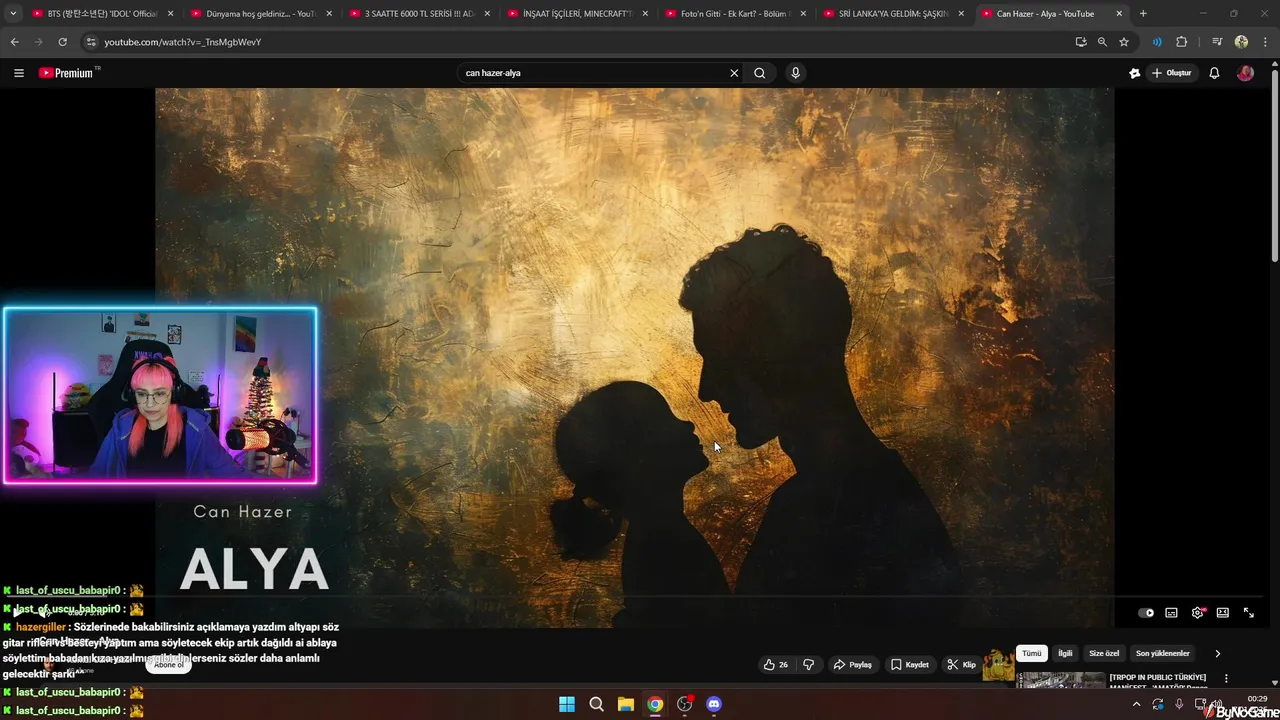Open the Chrome extensions puzzle menu
This screenshot has height=720, width=1280.
(x=1181, y=42)
